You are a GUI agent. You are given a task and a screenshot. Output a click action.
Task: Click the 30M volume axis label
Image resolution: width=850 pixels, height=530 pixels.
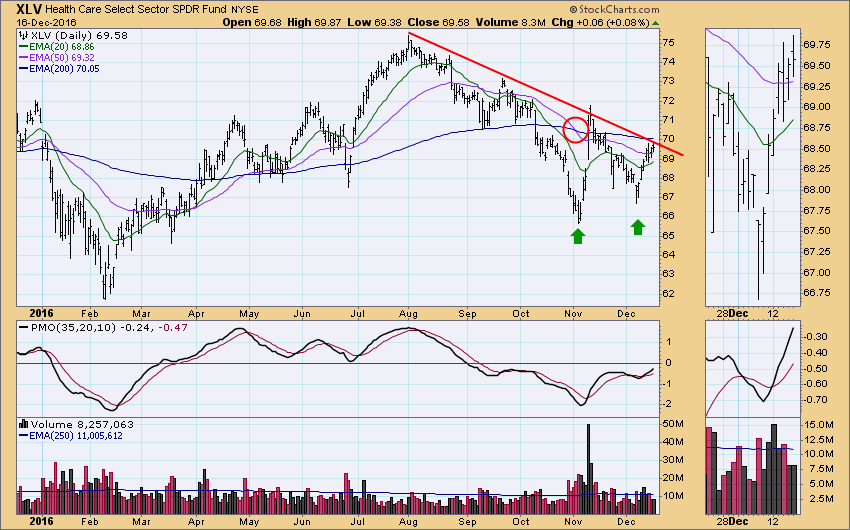673,460
